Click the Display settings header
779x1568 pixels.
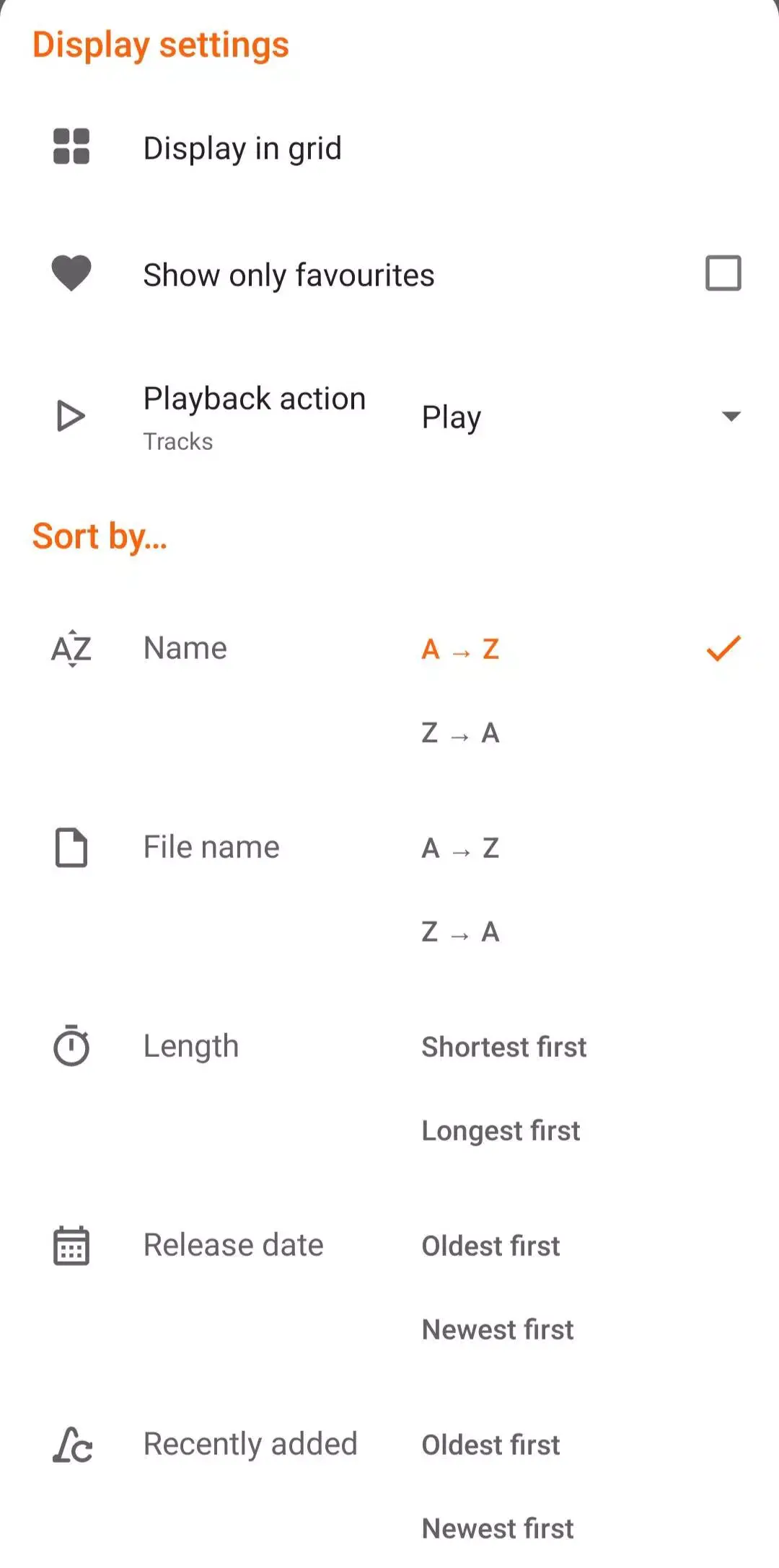coord(160,45)
